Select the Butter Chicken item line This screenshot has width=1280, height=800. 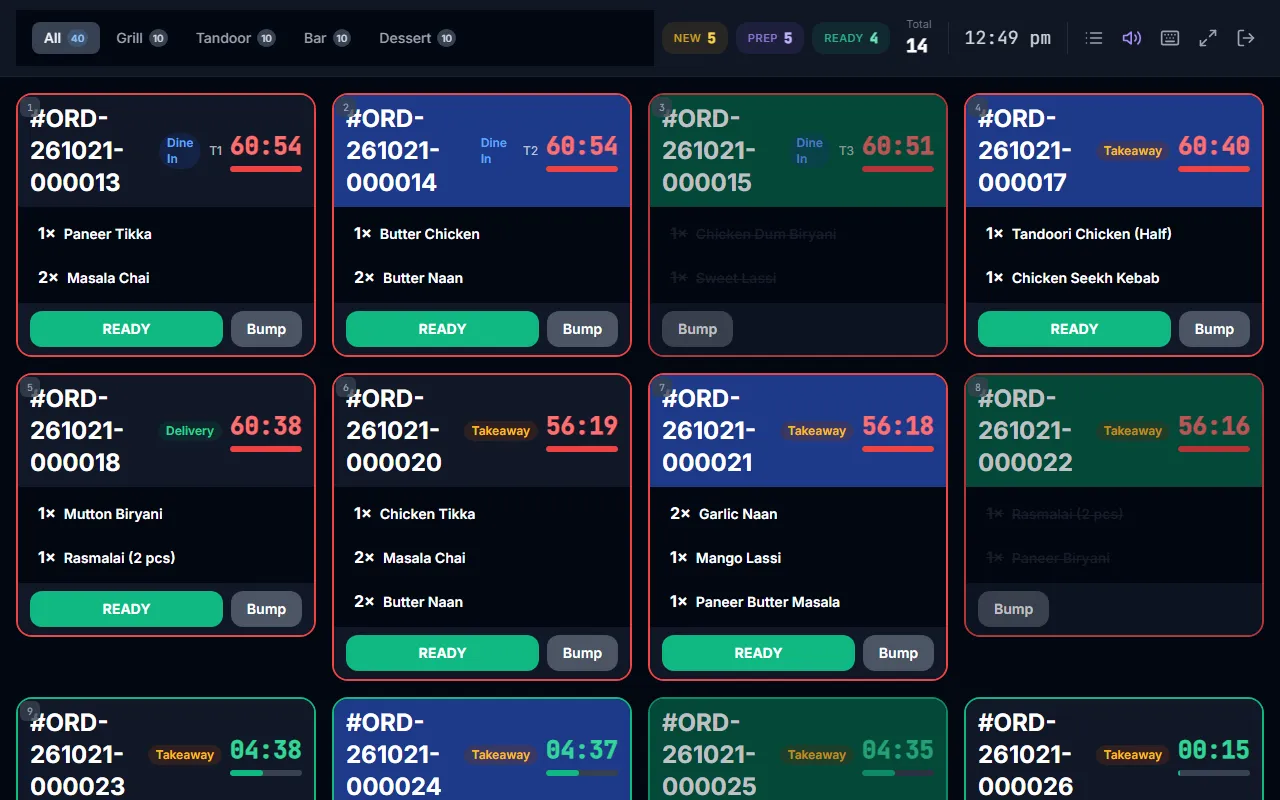(482, 234)
